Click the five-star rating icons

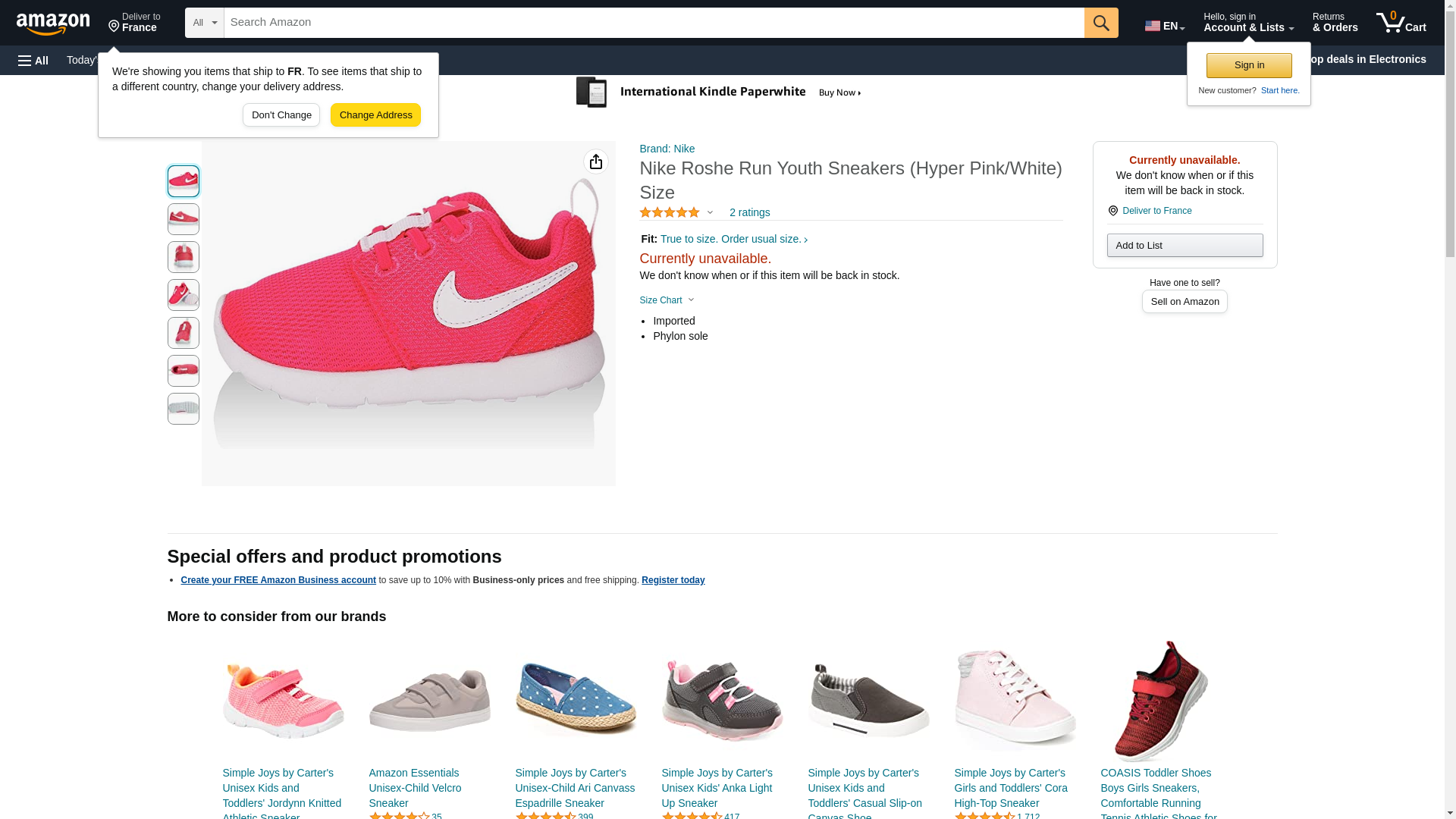click(x=670, y=213)
